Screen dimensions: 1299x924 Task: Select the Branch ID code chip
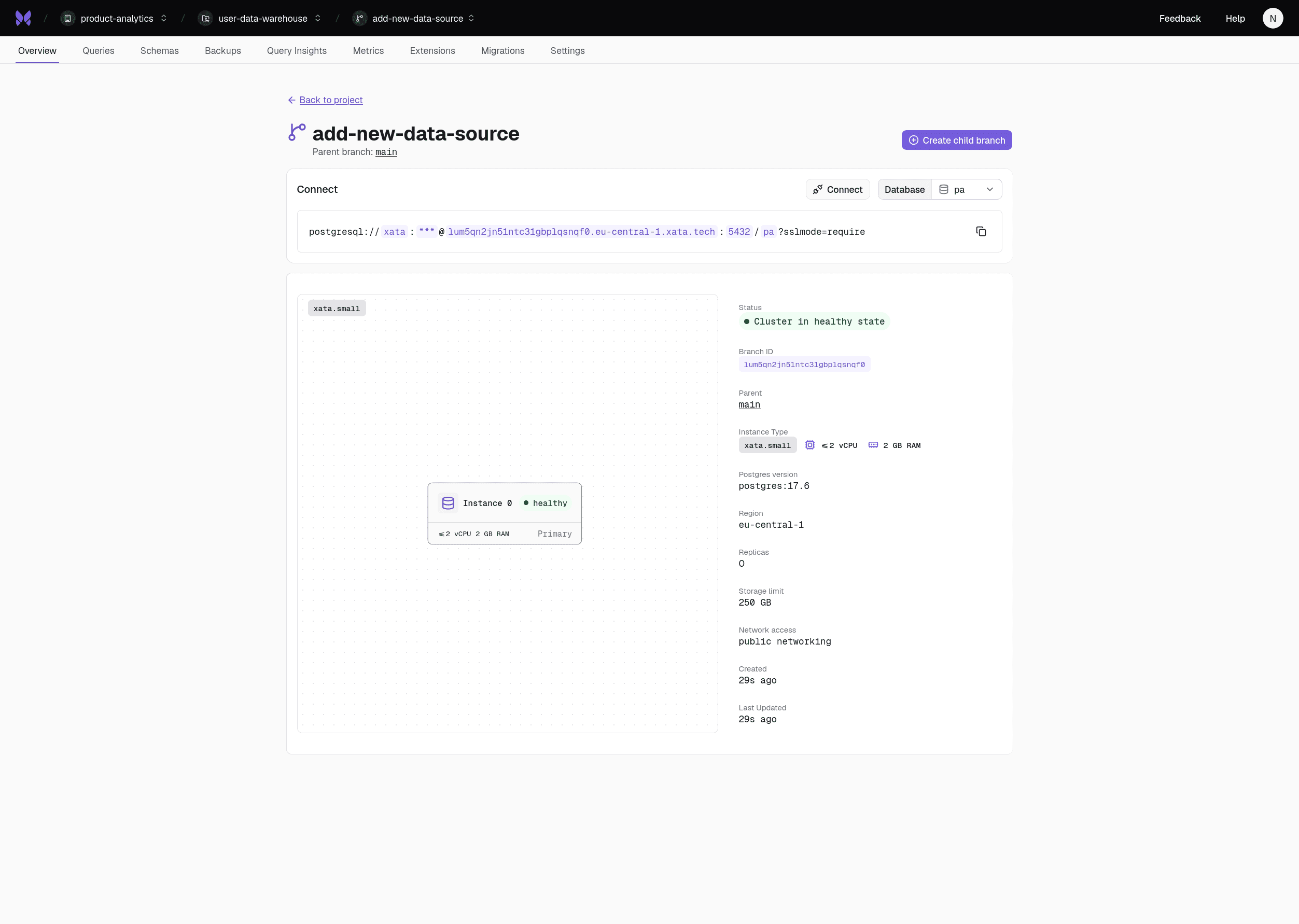click(803, 365)
